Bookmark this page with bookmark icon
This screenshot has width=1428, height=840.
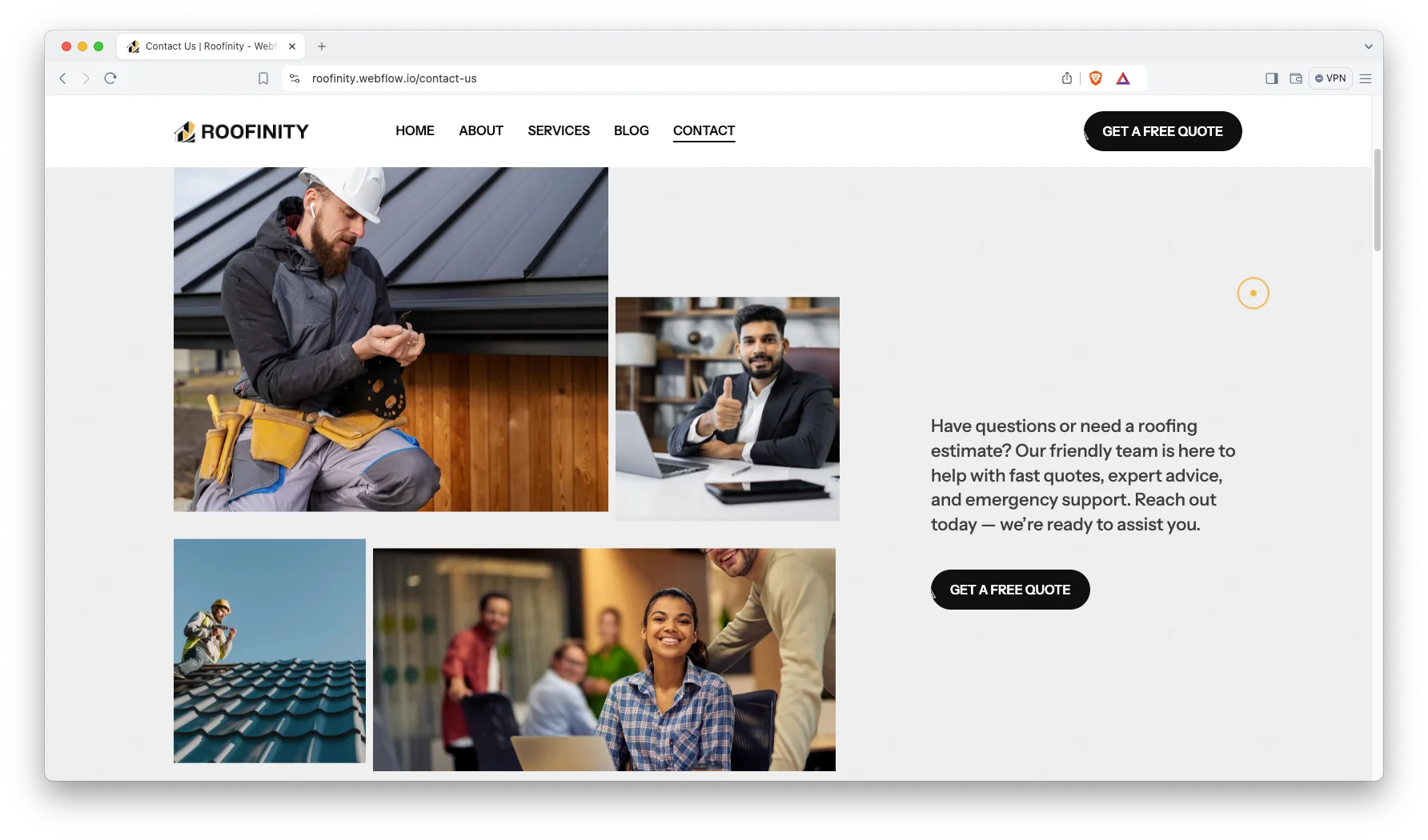point(263,78)
